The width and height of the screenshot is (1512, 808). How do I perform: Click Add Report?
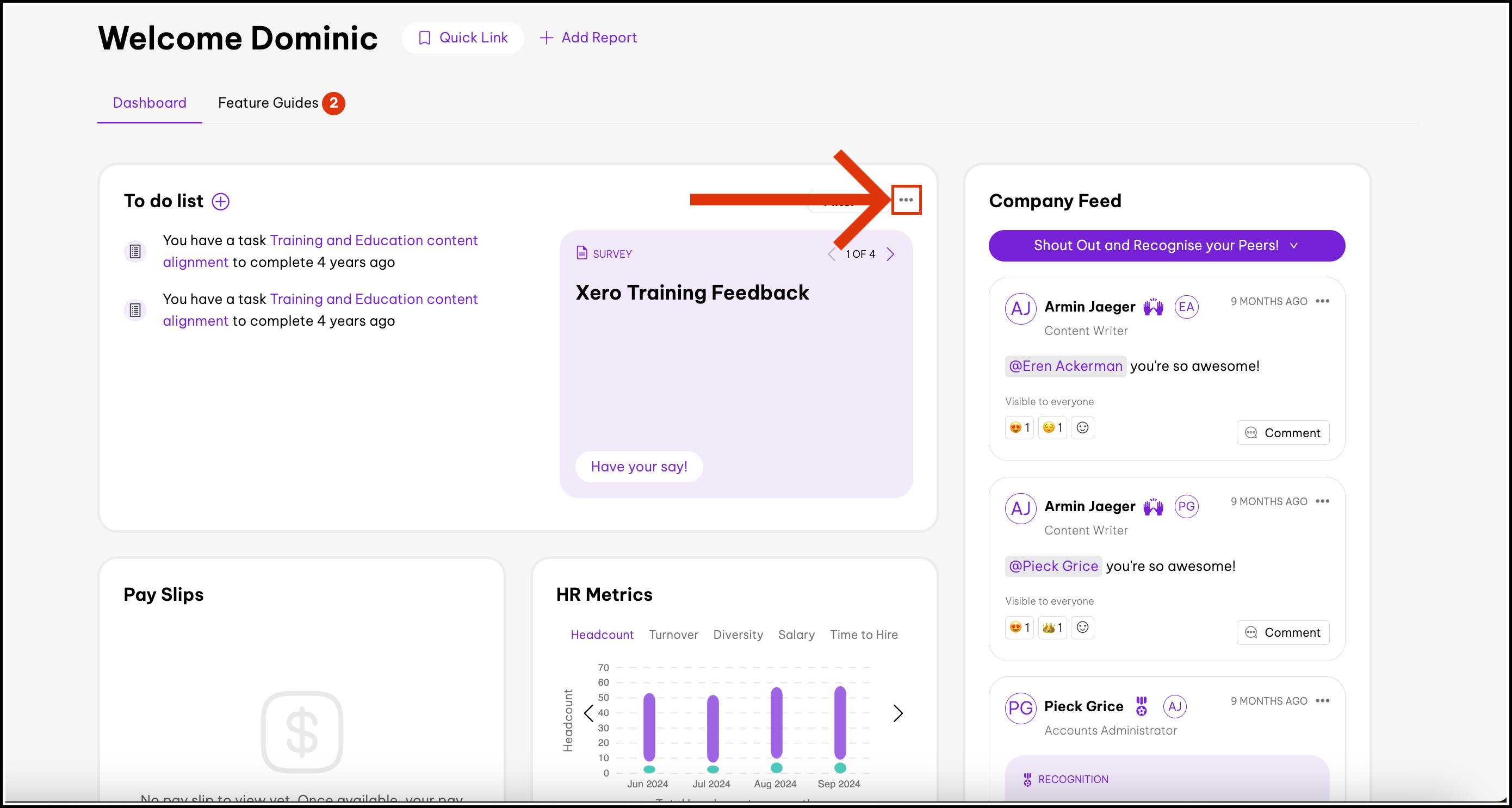(x=588, y=38)
